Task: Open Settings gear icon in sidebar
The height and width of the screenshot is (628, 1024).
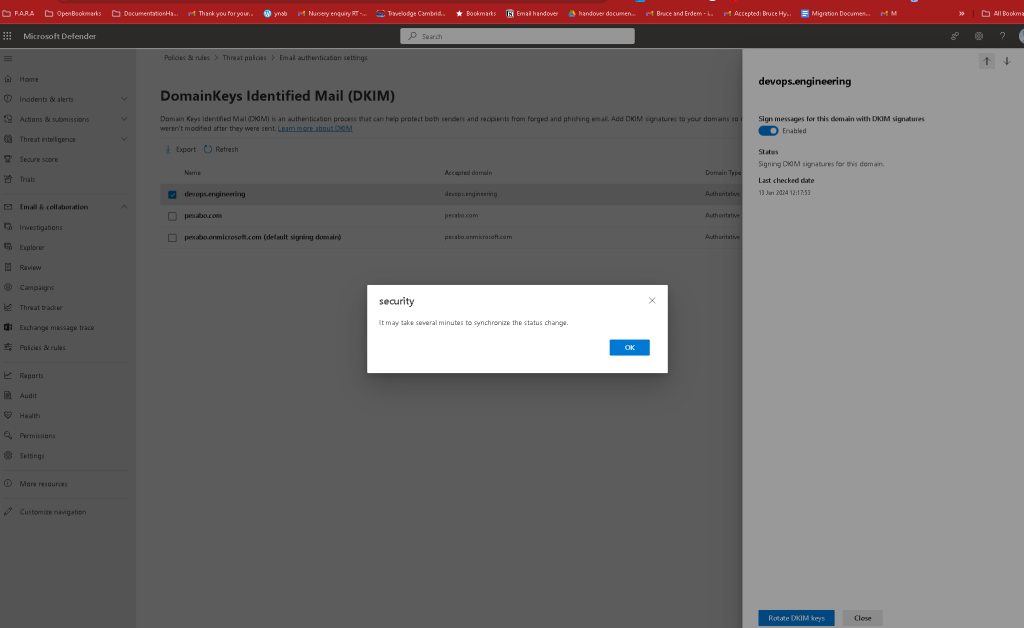Action: coord(8,456)
